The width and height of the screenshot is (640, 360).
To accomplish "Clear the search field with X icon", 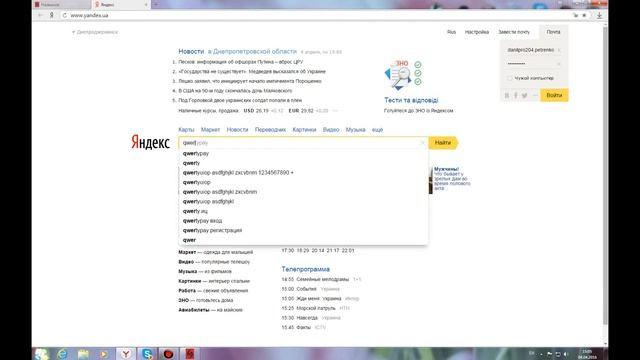I will click(422, 143).
